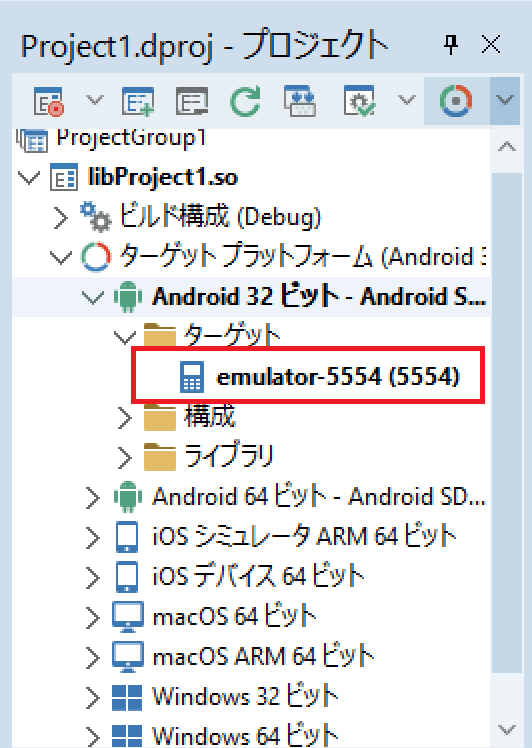This screenshot has width=532, height=748.
Task: Expand iOS デバイス 64 ビット node
Action: coord(92,578)
